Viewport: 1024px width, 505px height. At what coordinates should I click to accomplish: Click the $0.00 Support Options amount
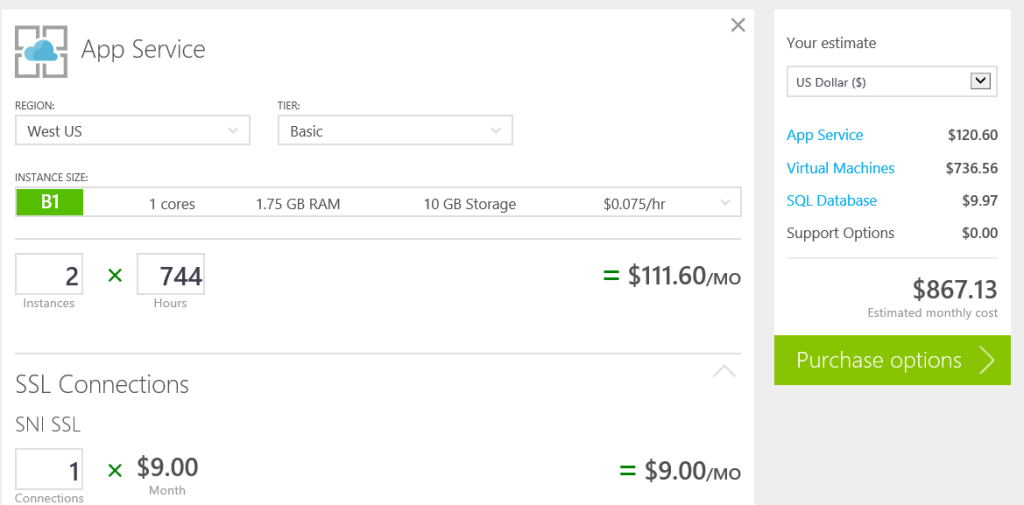click(x=980, y=233)
